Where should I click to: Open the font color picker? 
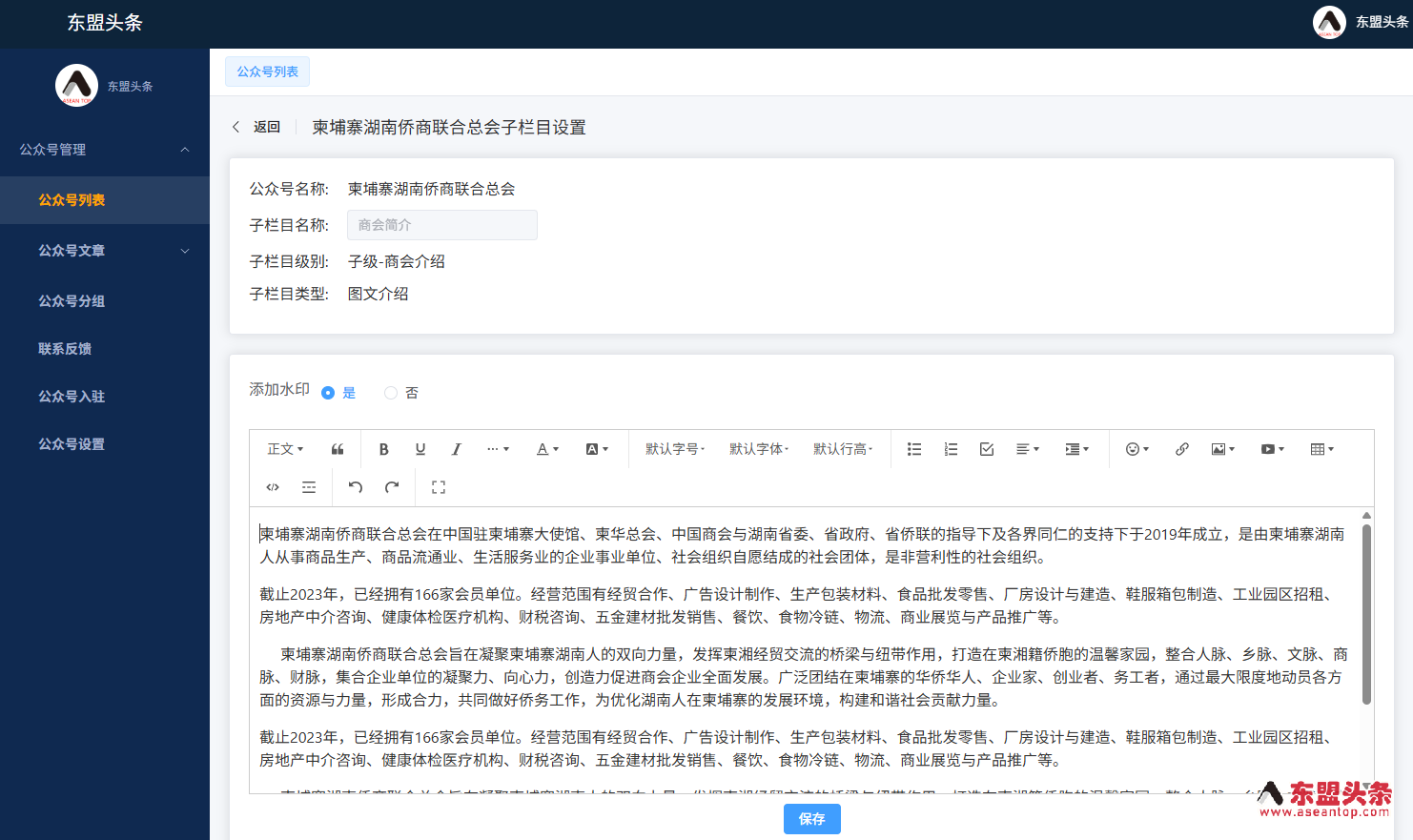(547, 449)
